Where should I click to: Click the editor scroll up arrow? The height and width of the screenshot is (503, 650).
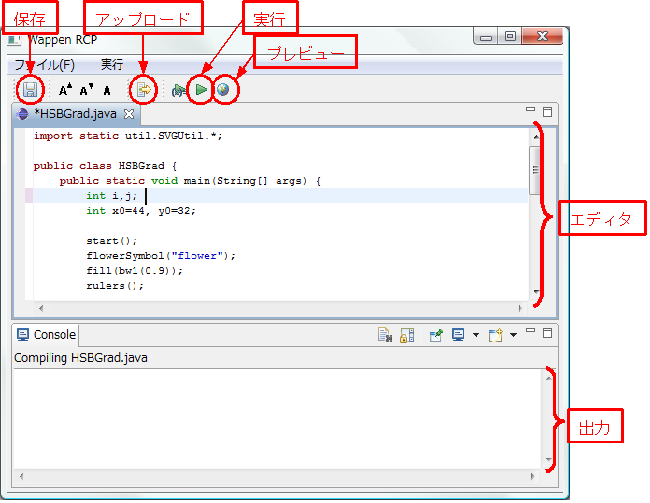click(536, 137)
